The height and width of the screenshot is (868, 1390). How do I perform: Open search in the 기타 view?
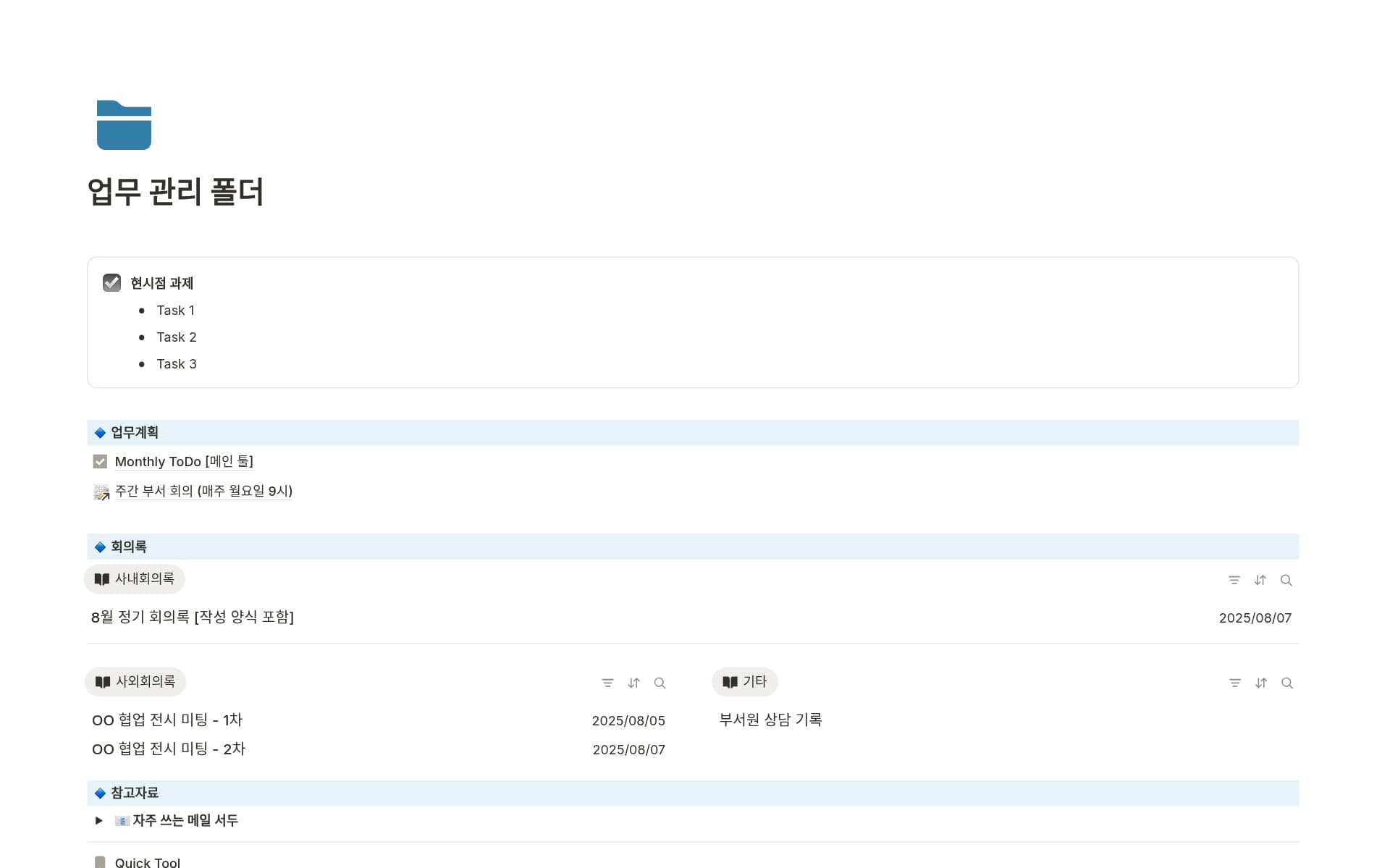tap(1287, 683)
